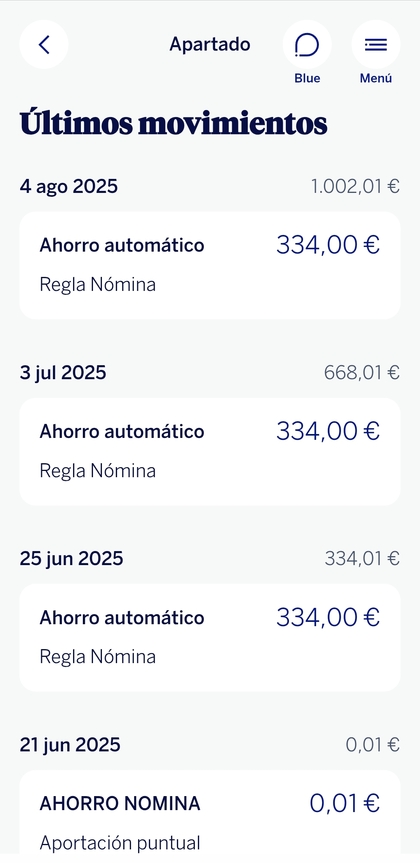Select the 4 ago 2025 date header

(x=69, y=187)
